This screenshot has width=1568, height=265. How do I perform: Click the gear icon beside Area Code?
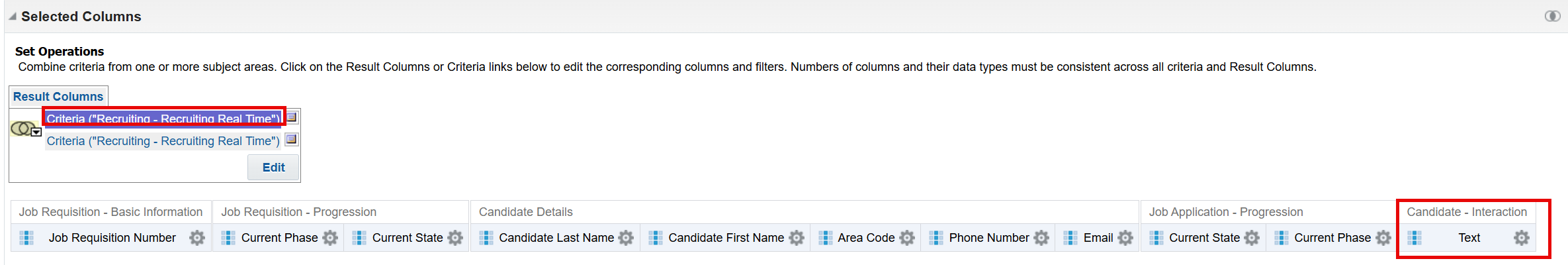pyautogui.click(x=907, y=238)
